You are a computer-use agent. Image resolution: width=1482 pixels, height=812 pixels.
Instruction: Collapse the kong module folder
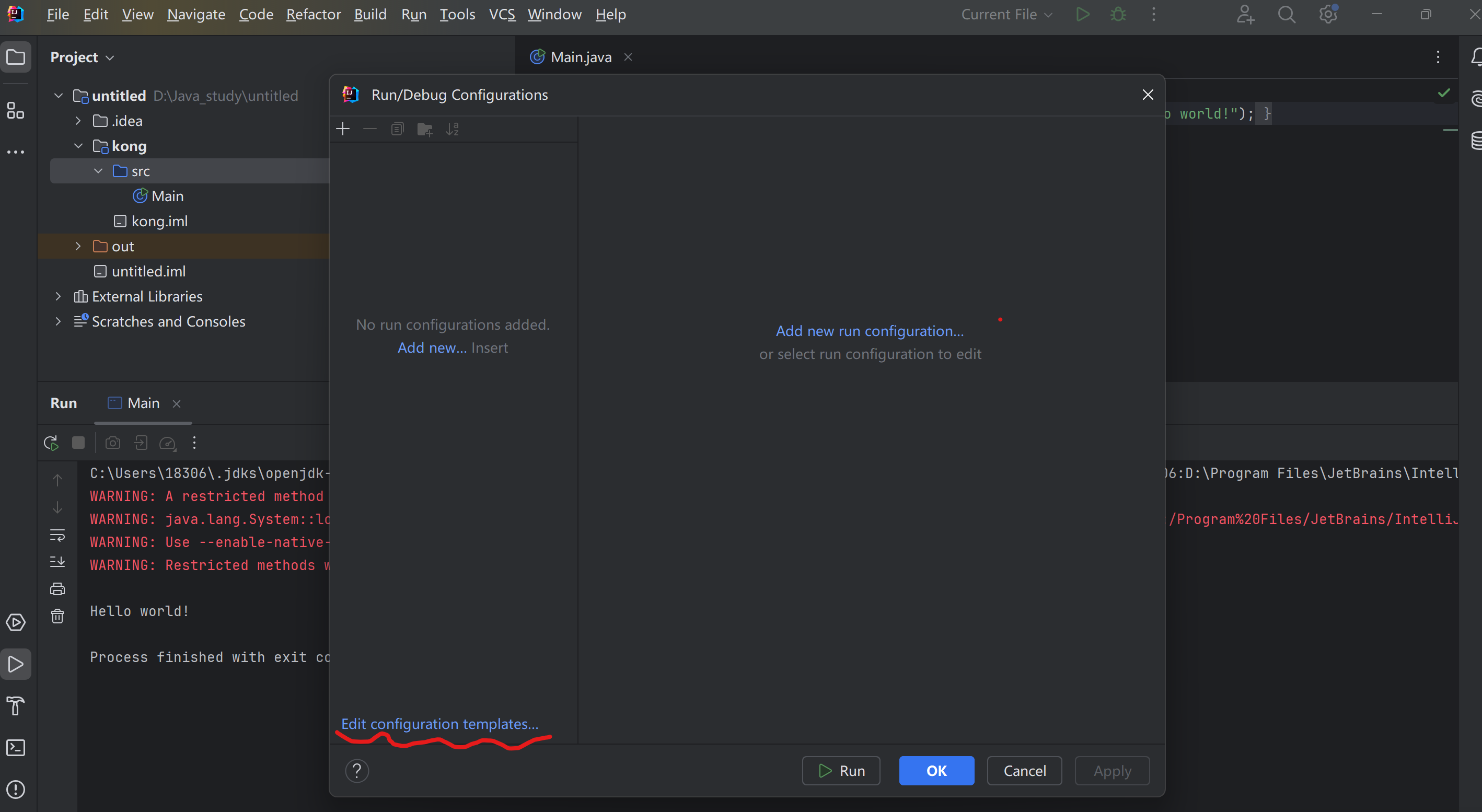click(x=78, y=146)
